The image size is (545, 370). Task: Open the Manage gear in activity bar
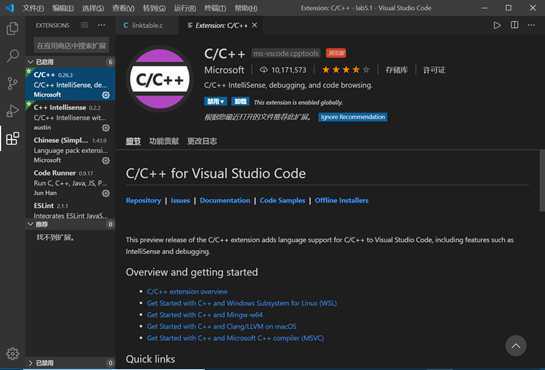click(x=13, y=354)
